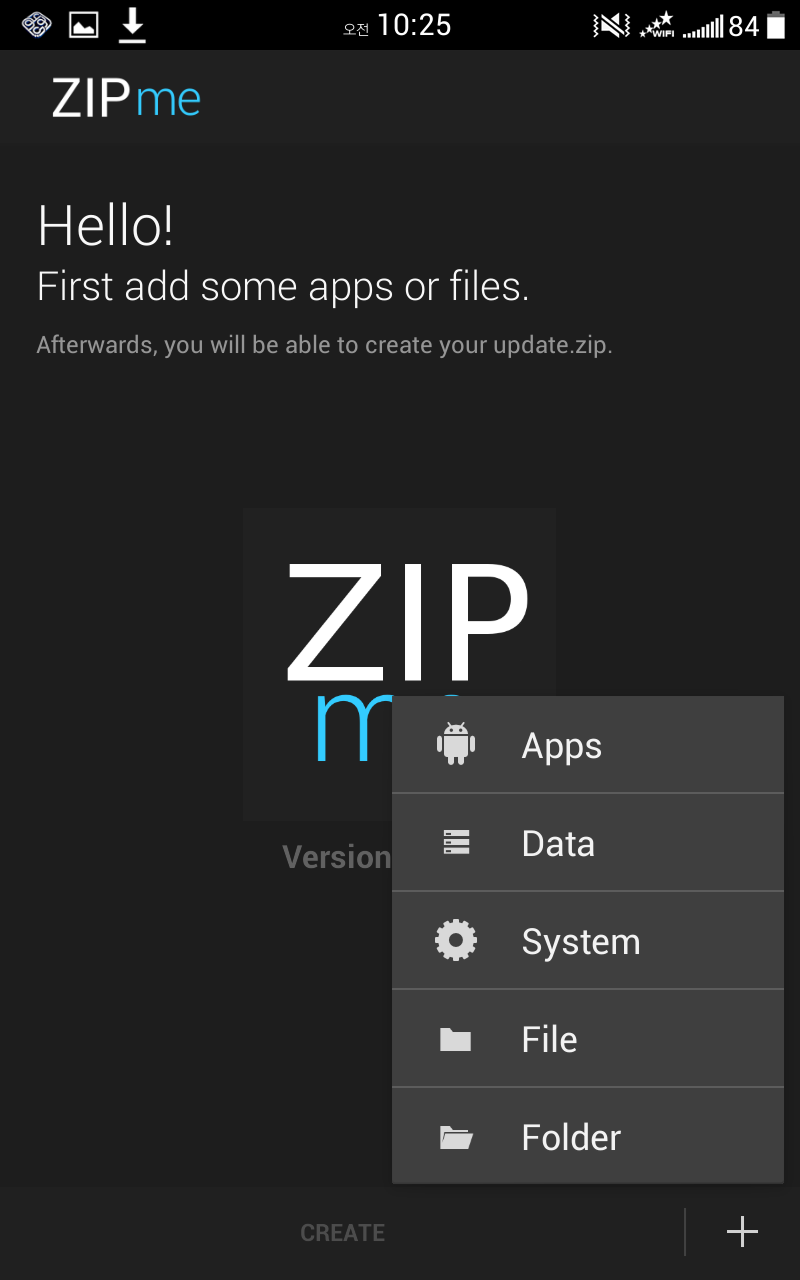800x1280 pixels.
Task: Tap the open Folder icon
Action: 456,1137
